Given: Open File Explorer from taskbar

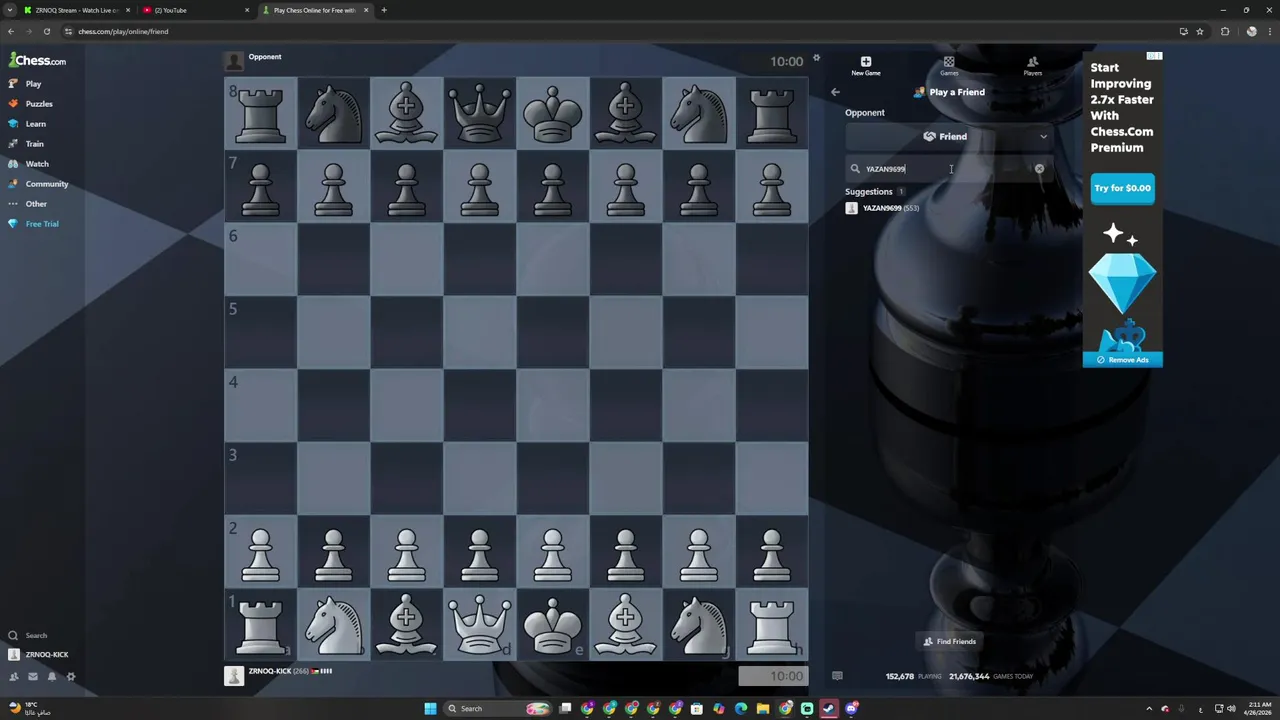Looking at the screenshot, I should (763, 709).
